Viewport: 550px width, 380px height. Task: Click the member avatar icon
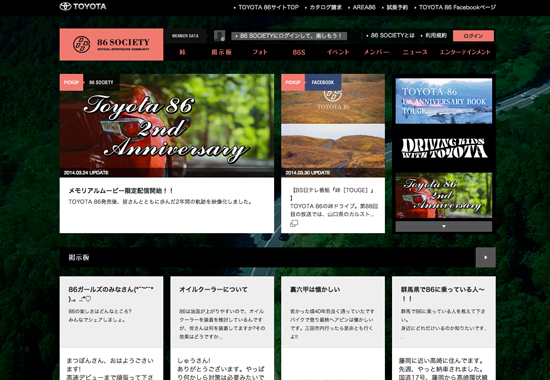220,35
